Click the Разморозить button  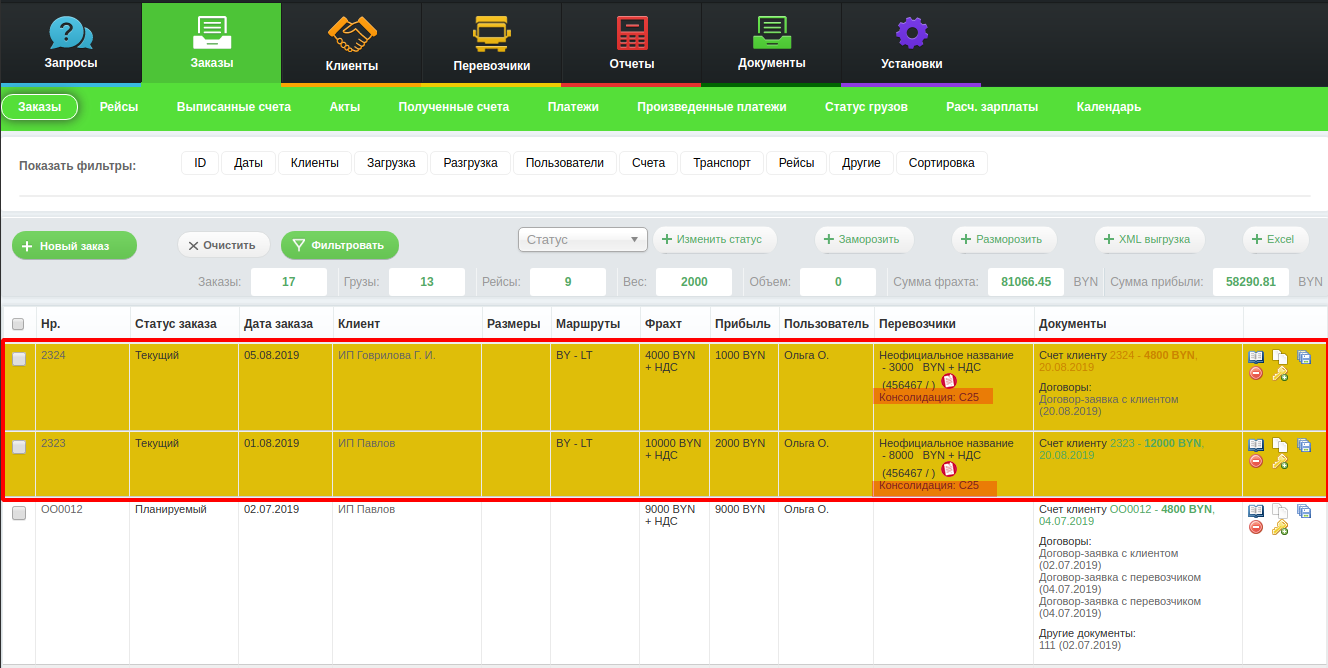tap(1006, 240)
